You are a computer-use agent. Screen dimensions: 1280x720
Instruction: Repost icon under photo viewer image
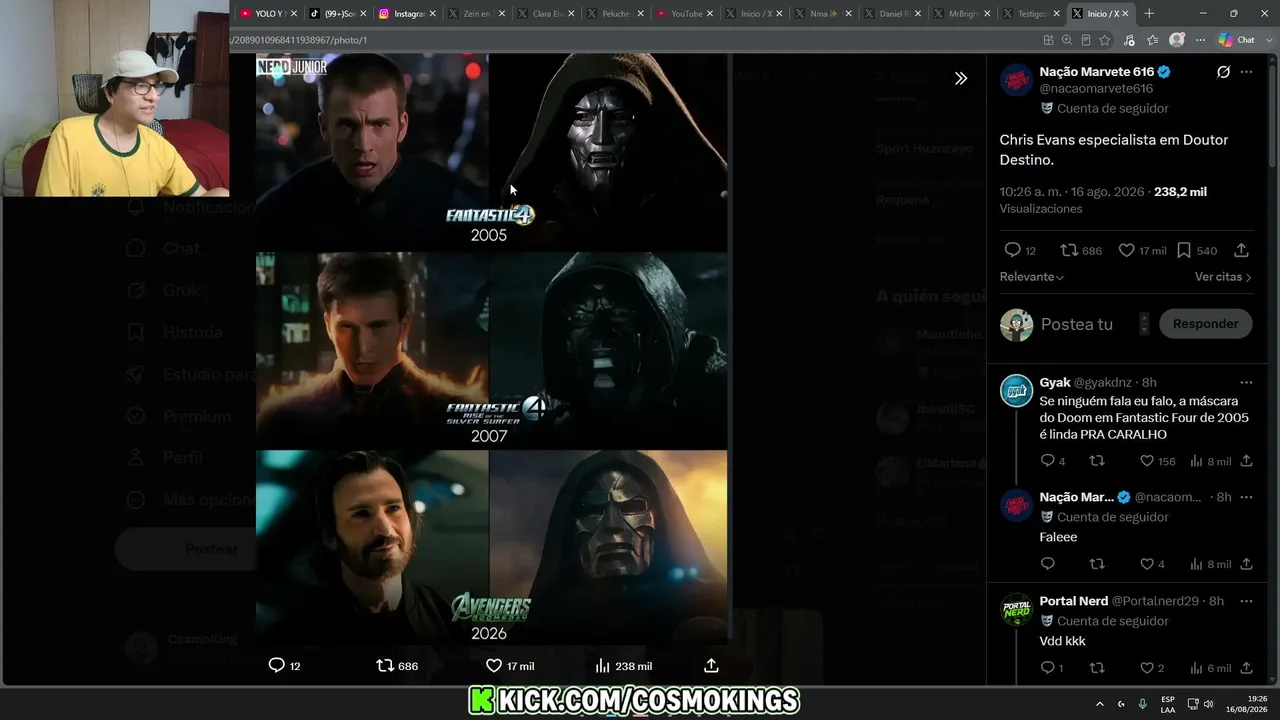tap(384, 665)
